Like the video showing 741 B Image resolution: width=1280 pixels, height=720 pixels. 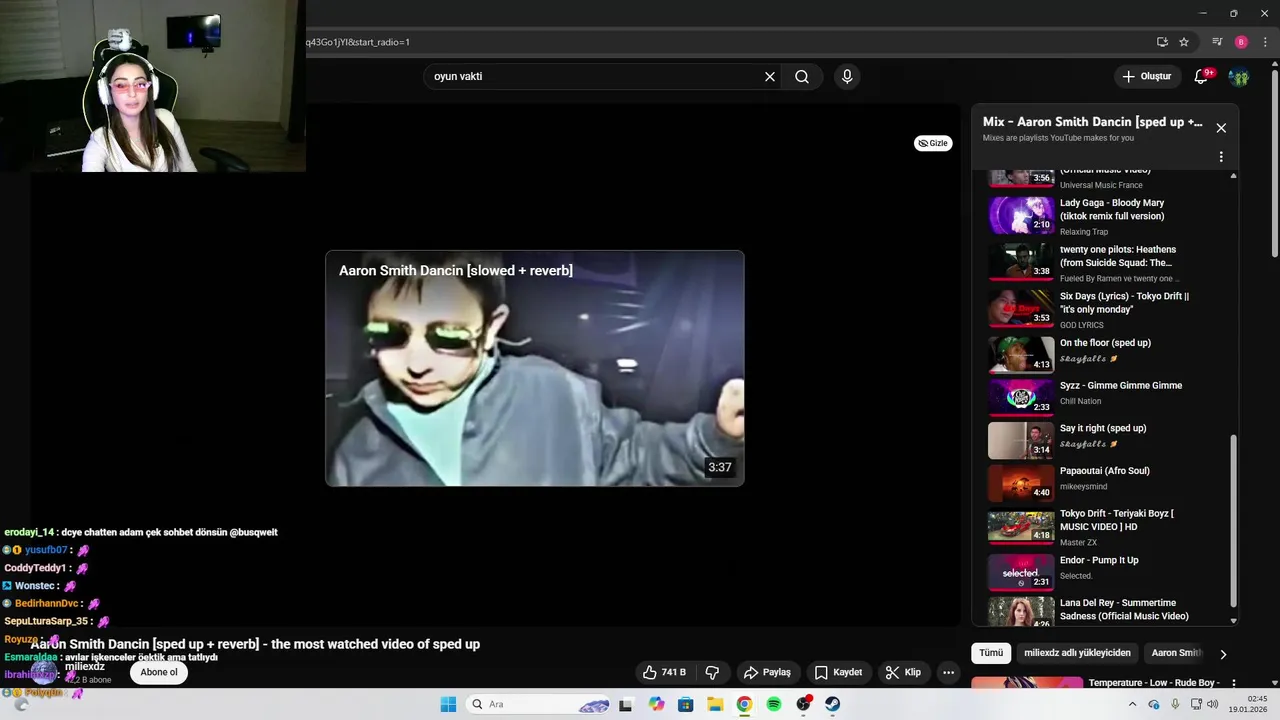tap(664, 672)
